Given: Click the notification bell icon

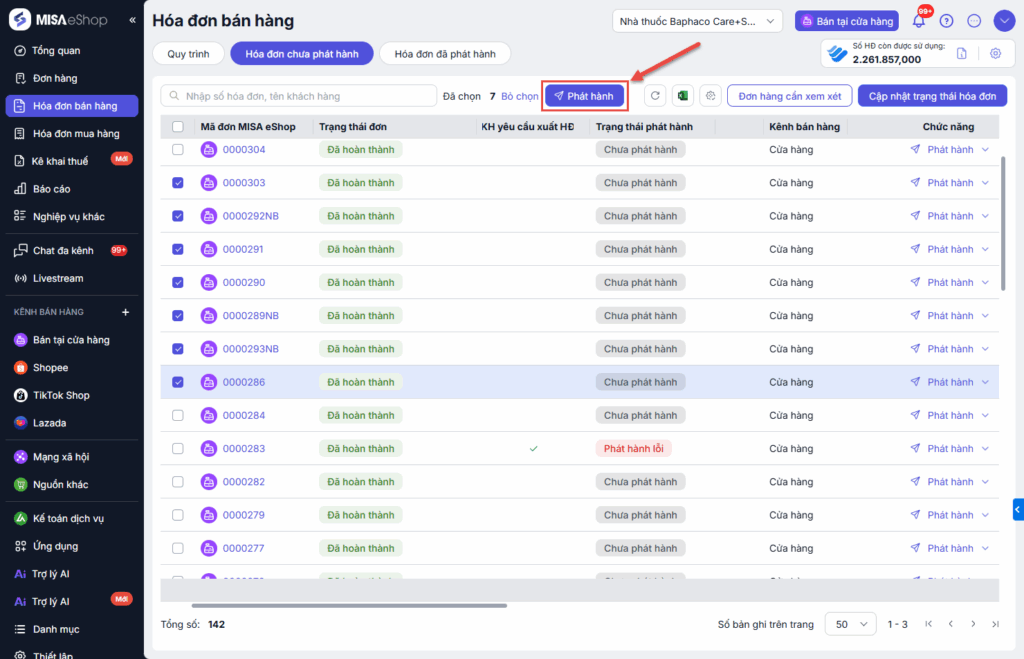Looking at the screenshot, I should point(919,21).
